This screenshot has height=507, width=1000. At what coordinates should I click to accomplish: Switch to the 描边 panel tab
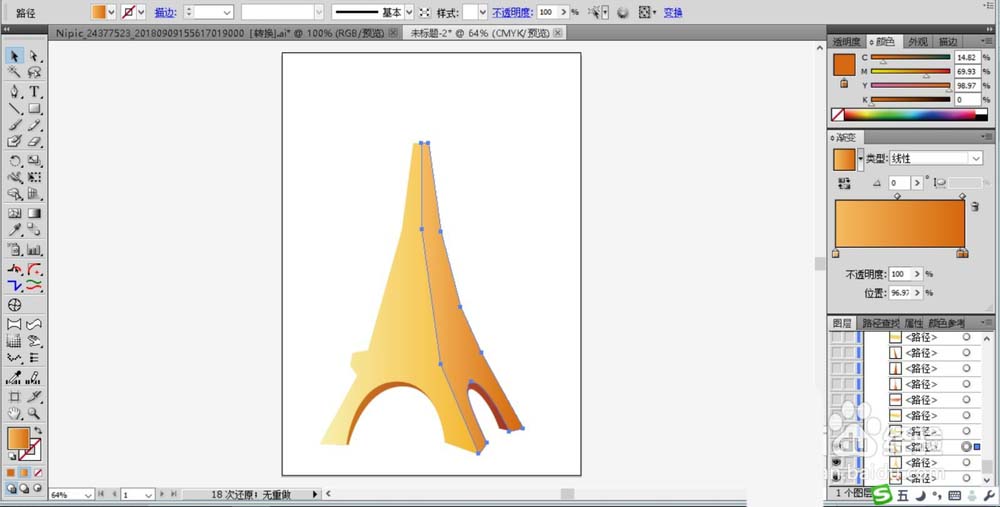[x=948, y=41]
